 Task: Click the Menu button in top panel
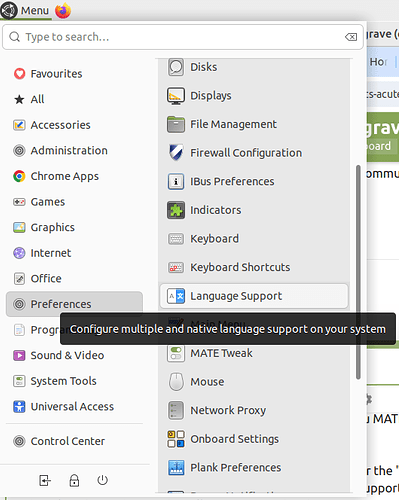(26, 10)
